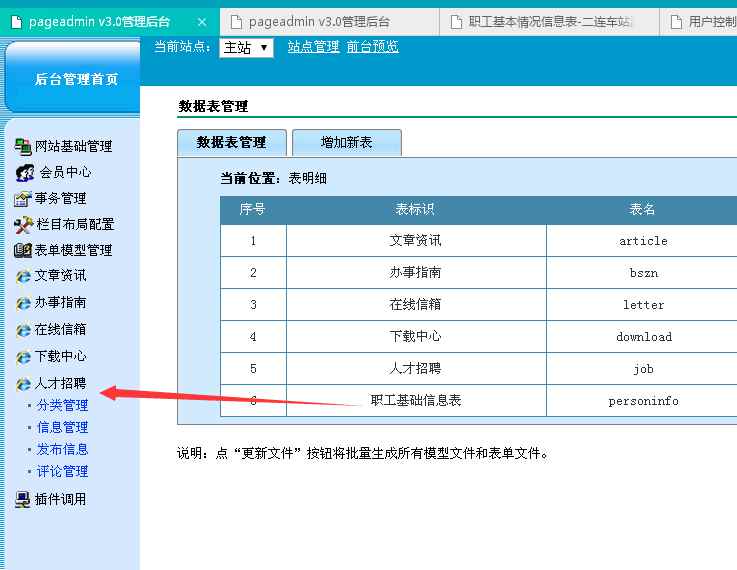Screen dimensions: 737x570
Task: Click the 表单模型管理 book icon
Action: tap(23, 250)
